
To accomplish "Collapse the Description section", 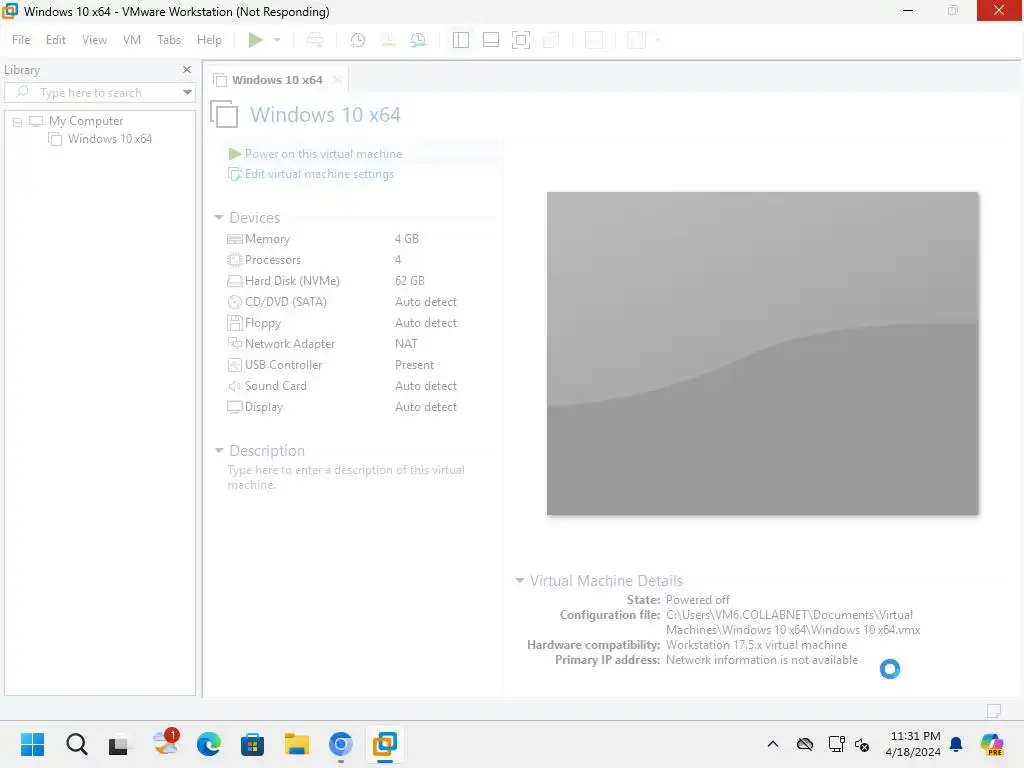I will point(219,451).
